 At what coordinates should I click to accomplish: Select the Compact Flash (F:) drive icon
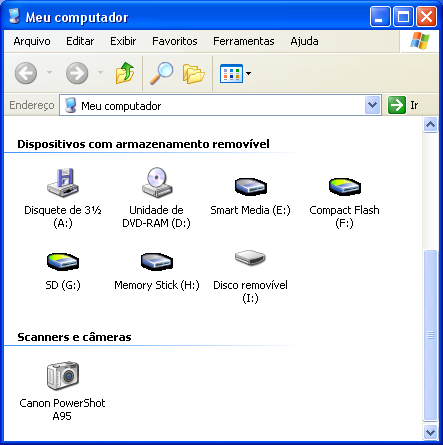[x=345, y=187]
